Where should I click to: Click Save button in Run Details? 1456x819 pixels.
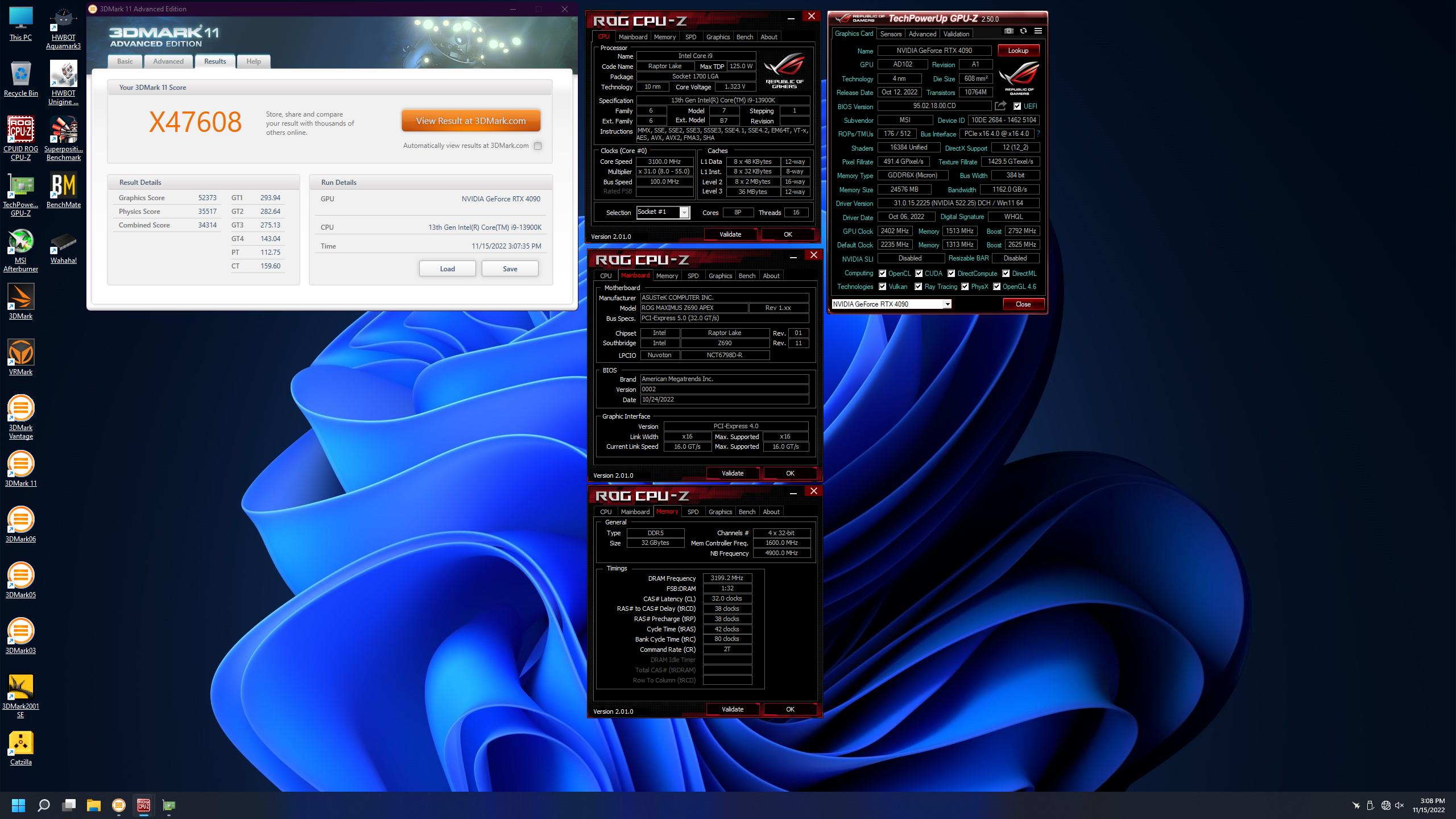(510, 269)
